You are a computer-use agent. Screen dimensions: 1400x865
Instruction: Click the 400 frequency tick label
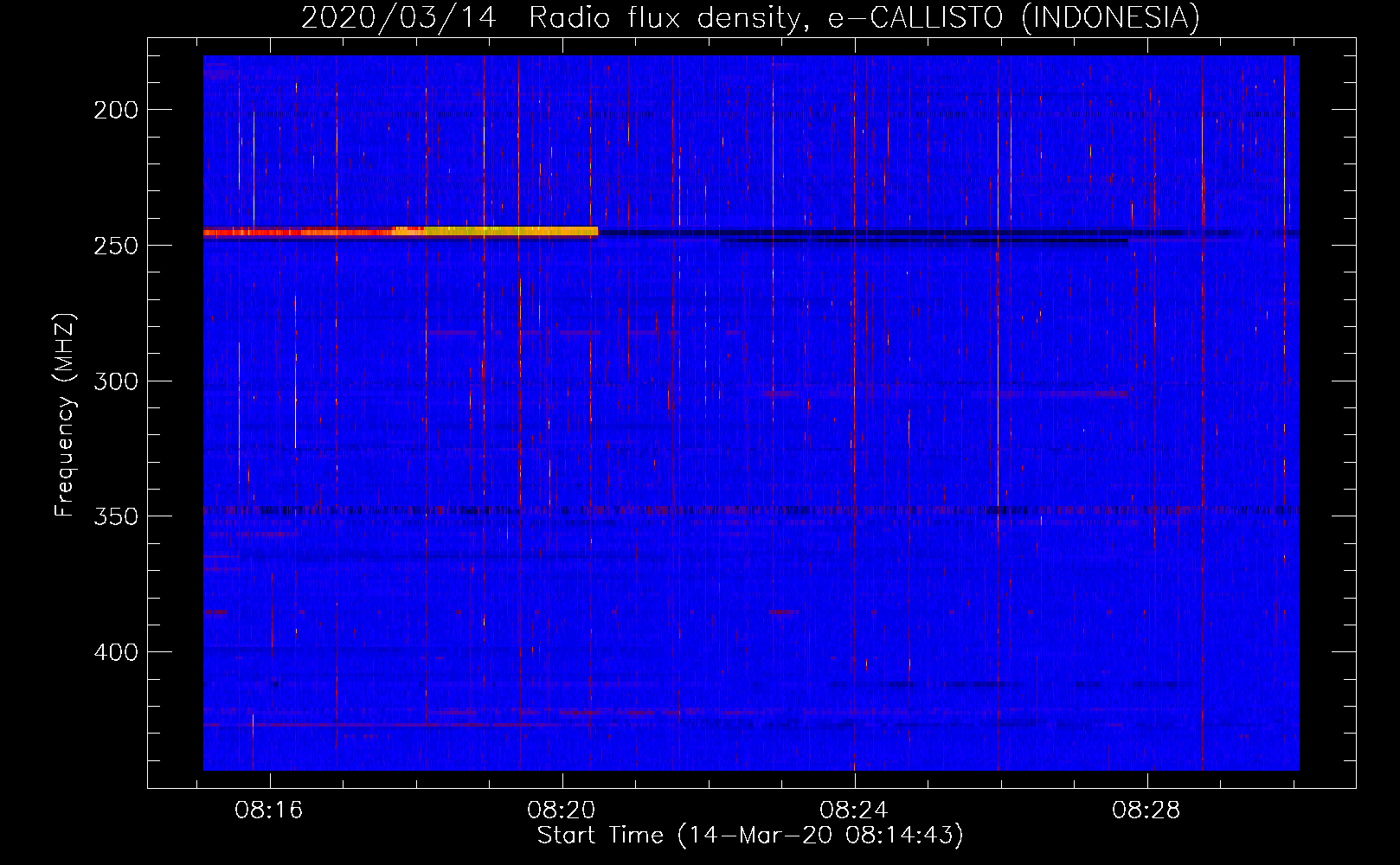tap(115, 651)
